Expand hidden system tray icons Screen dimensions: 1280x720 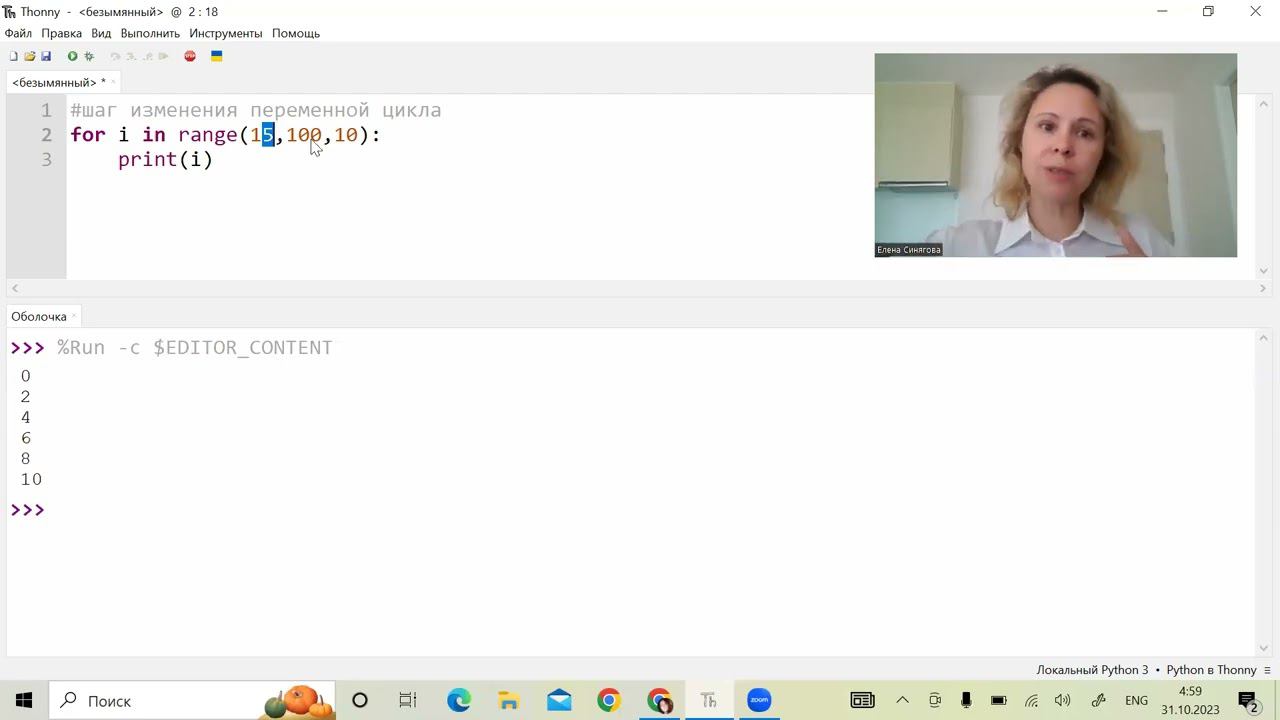[x=902, y=700]
